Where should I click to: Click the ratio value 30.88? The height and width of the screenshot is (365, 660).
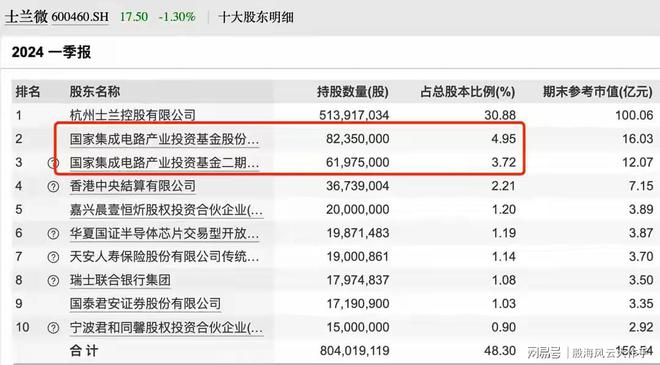point(500,115)
